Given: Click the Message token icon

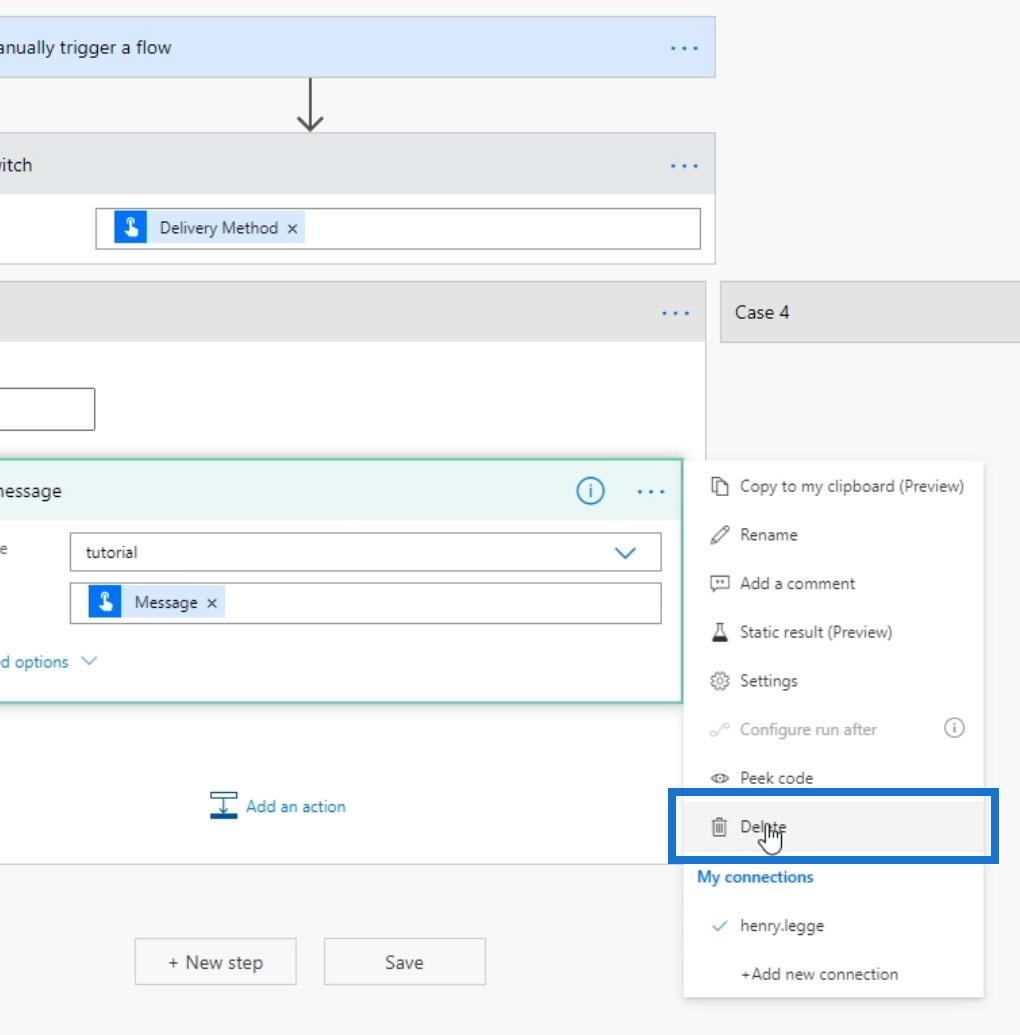Looking at the screenshot, I should (x=105, y=602).
